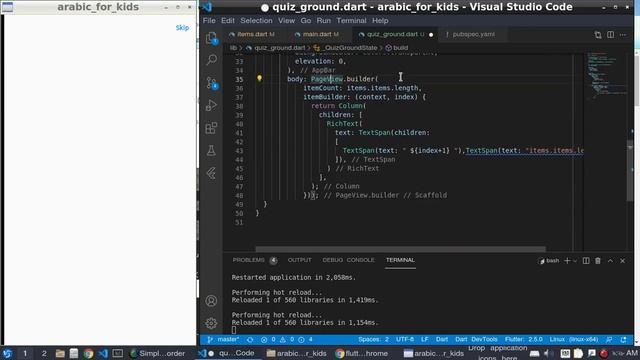This screenshot has height=360, width=640.
Task: Switch to the TERMINAL panel tab
Action: click(400, 260)
